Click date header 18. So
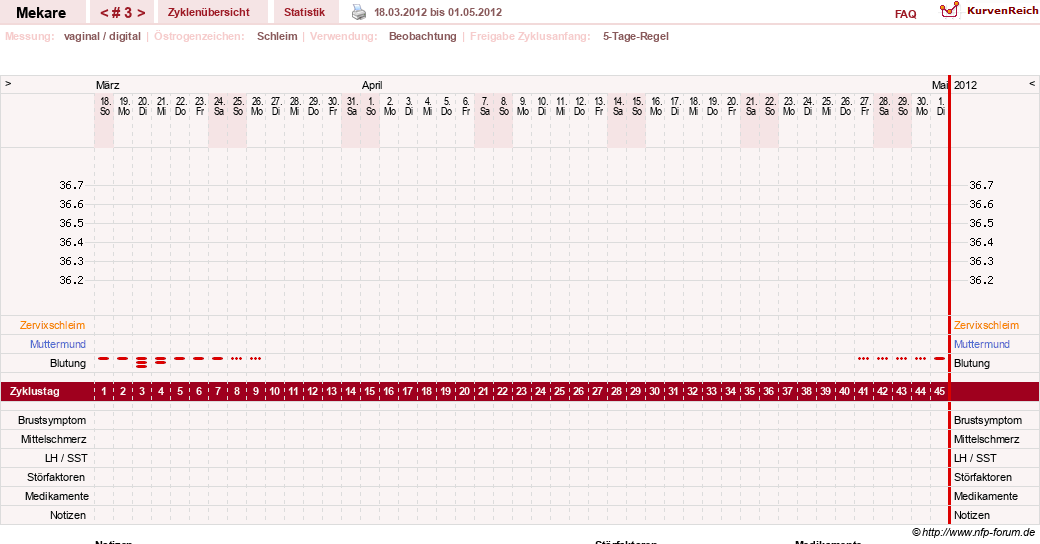 (105, 106)
